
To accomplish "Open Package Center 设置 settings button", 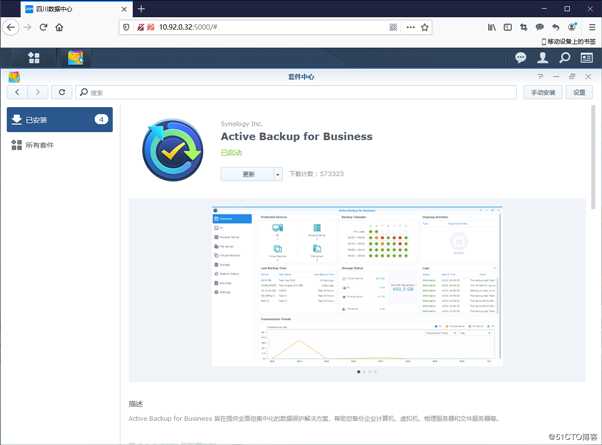I will [579, 93].
